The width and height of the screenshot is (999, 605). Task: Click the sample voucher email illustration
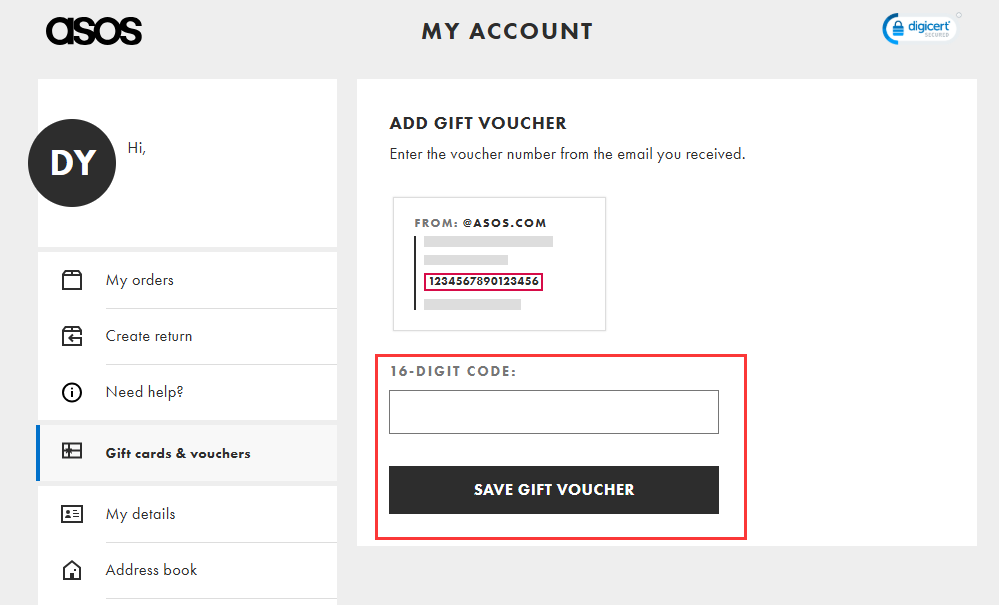(499, 264)
